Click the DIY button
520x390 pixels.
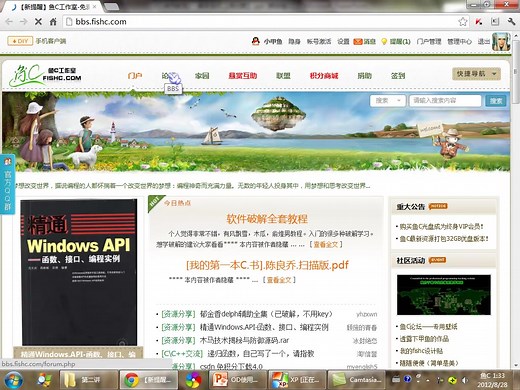(20, 41)
